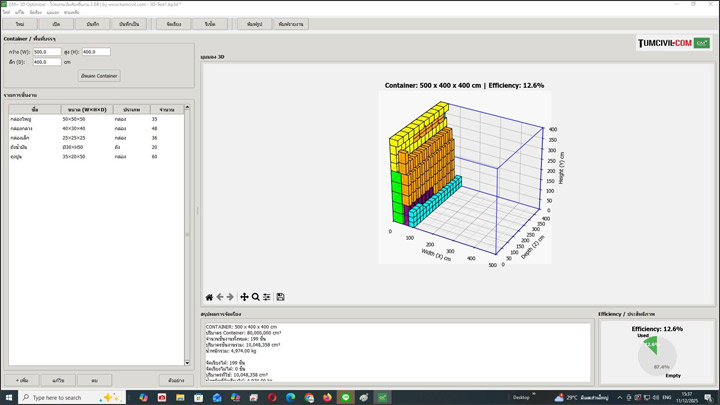Activate the Zoom magnifier tool

pos(256,297)
